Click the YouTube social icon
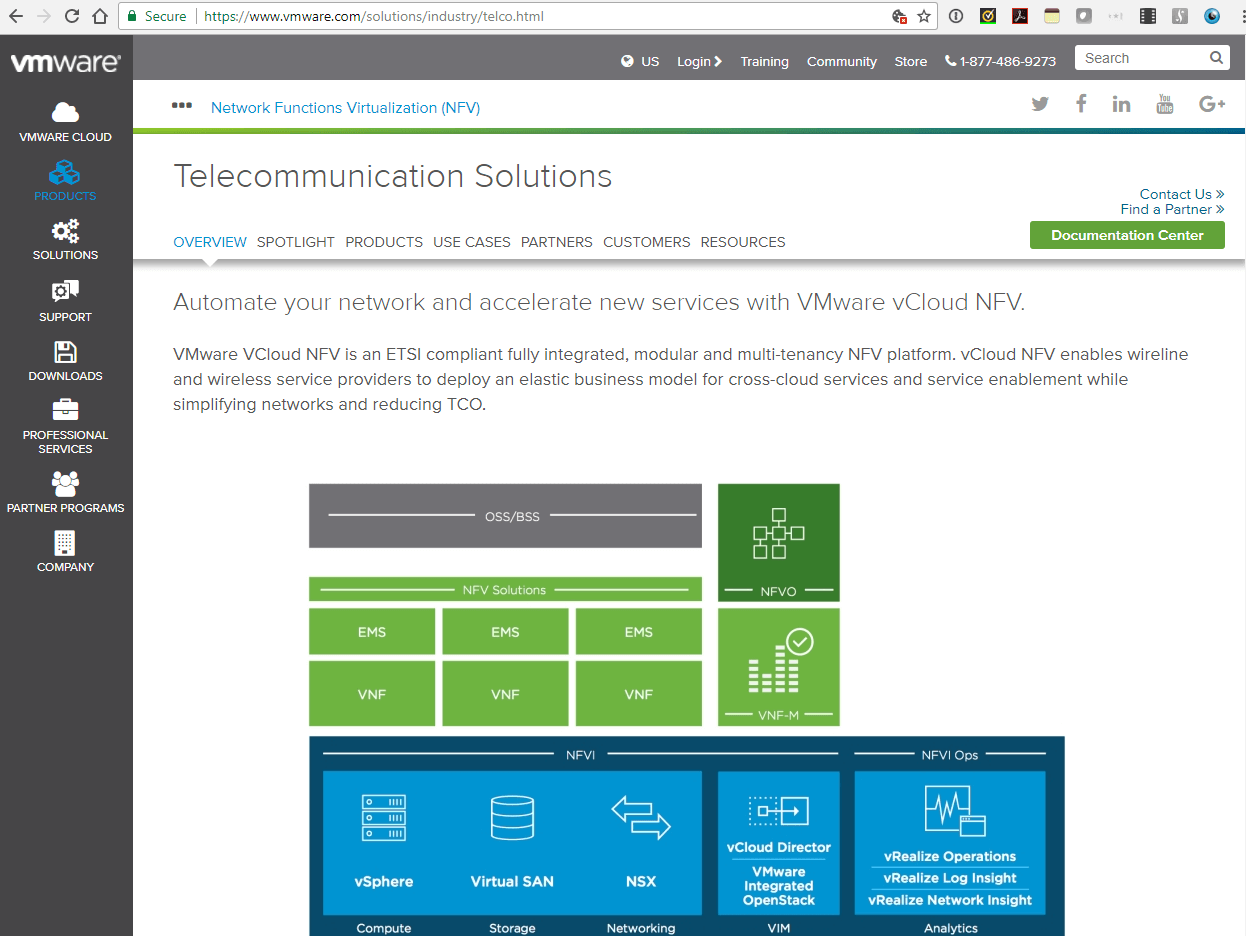This screenshot has height=936, width=1246. [1164, 104]
